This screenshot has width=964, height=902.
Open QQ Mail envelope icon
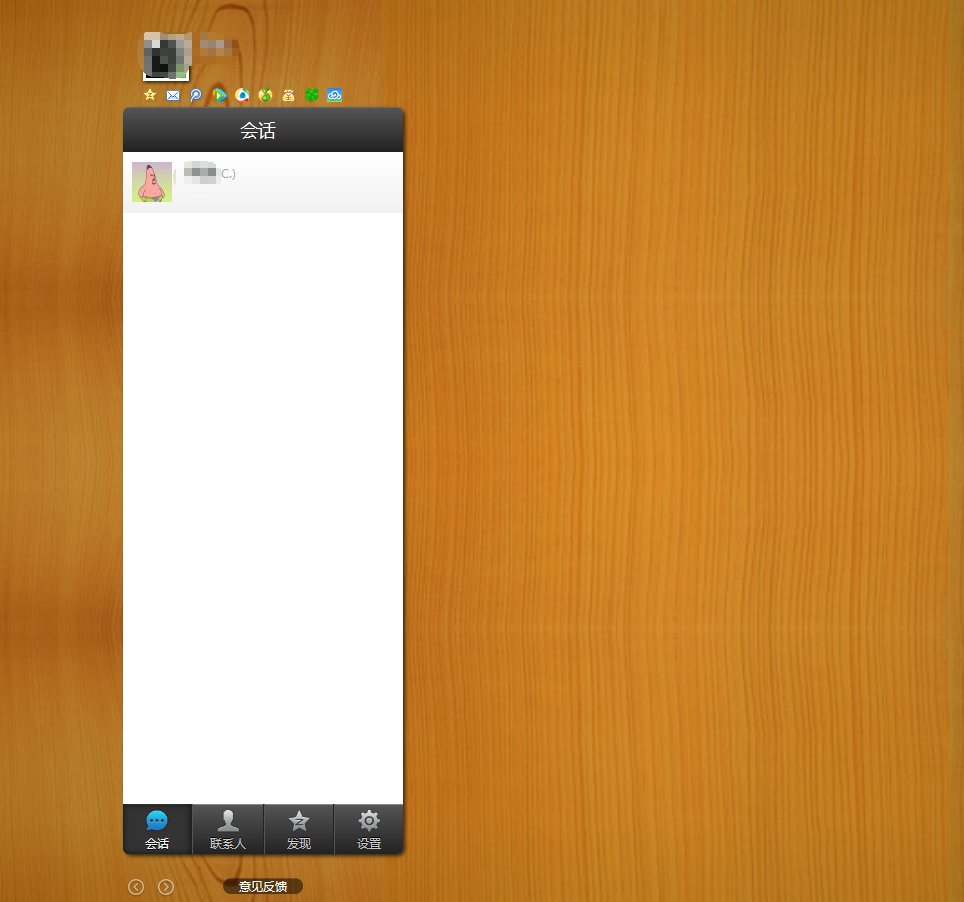tap(173, 96)
